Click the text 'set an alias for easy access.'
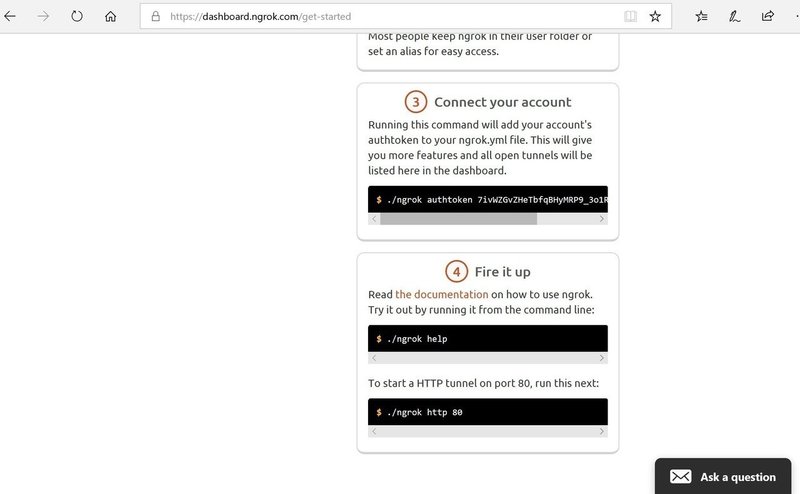This screenshot has width=800, height=494. [433, 51]
